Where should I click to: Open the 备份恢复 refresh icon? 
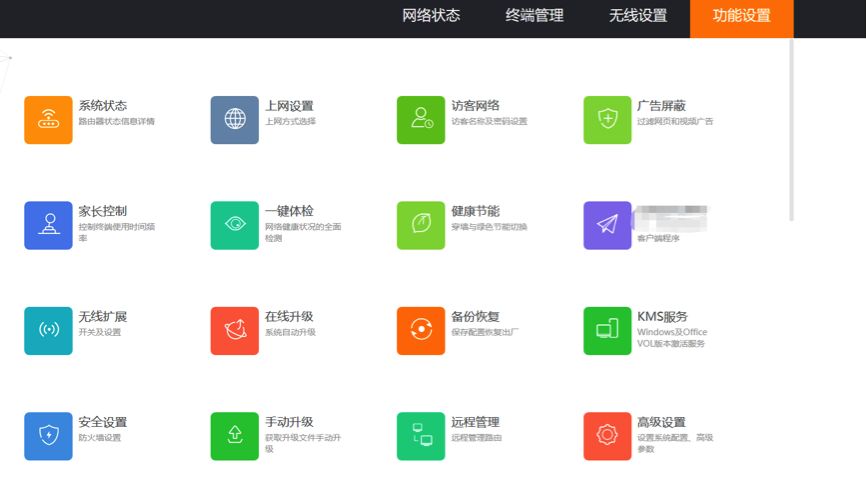tap(421, 331)
